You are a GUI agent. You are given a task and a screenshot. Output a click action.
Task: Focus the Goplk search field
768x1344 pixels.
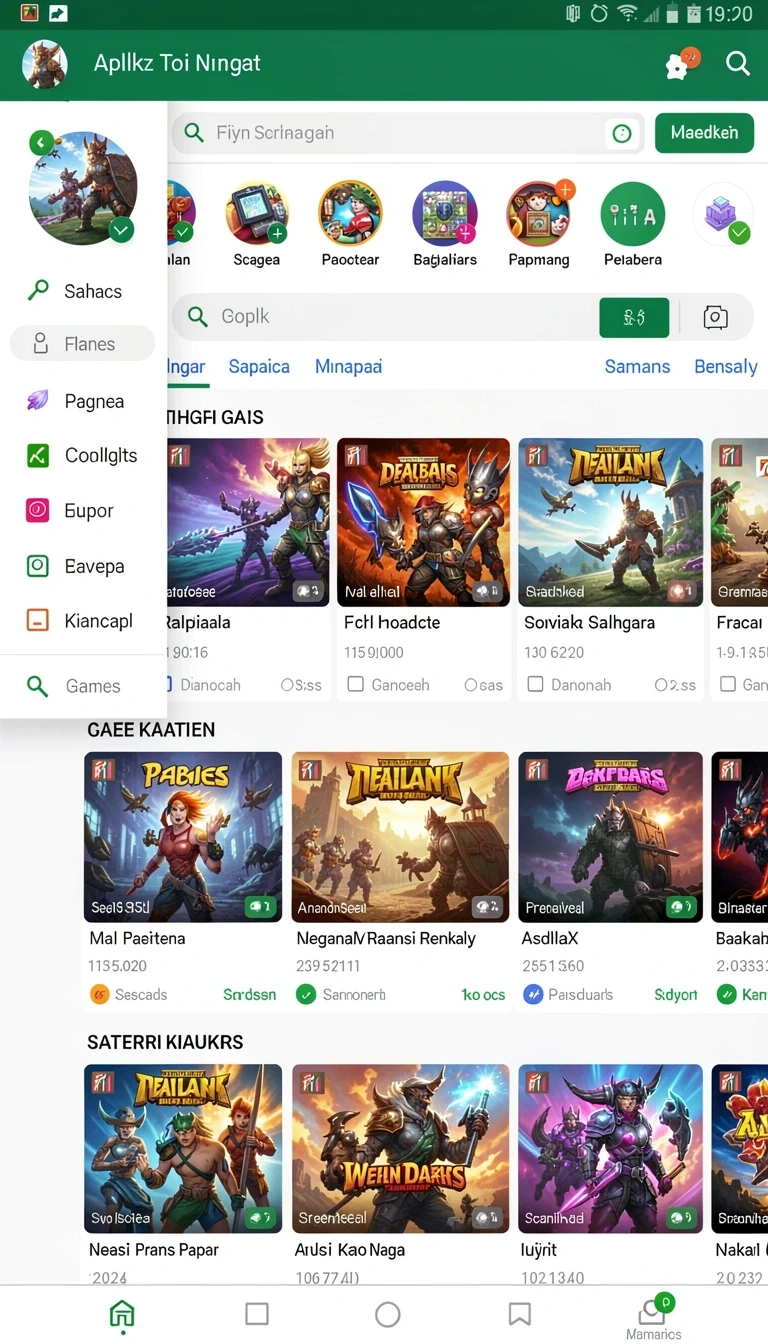pos(385,317)
